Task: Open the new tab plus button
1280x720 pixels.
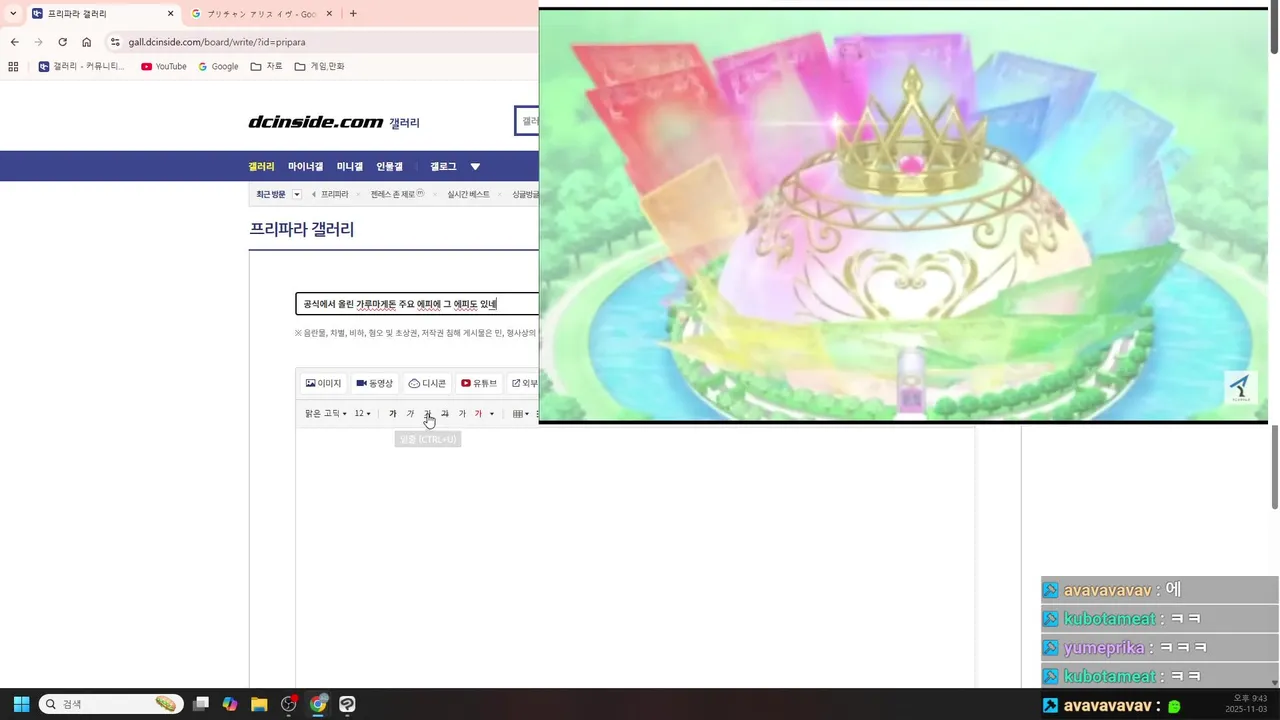Action: 353,14
